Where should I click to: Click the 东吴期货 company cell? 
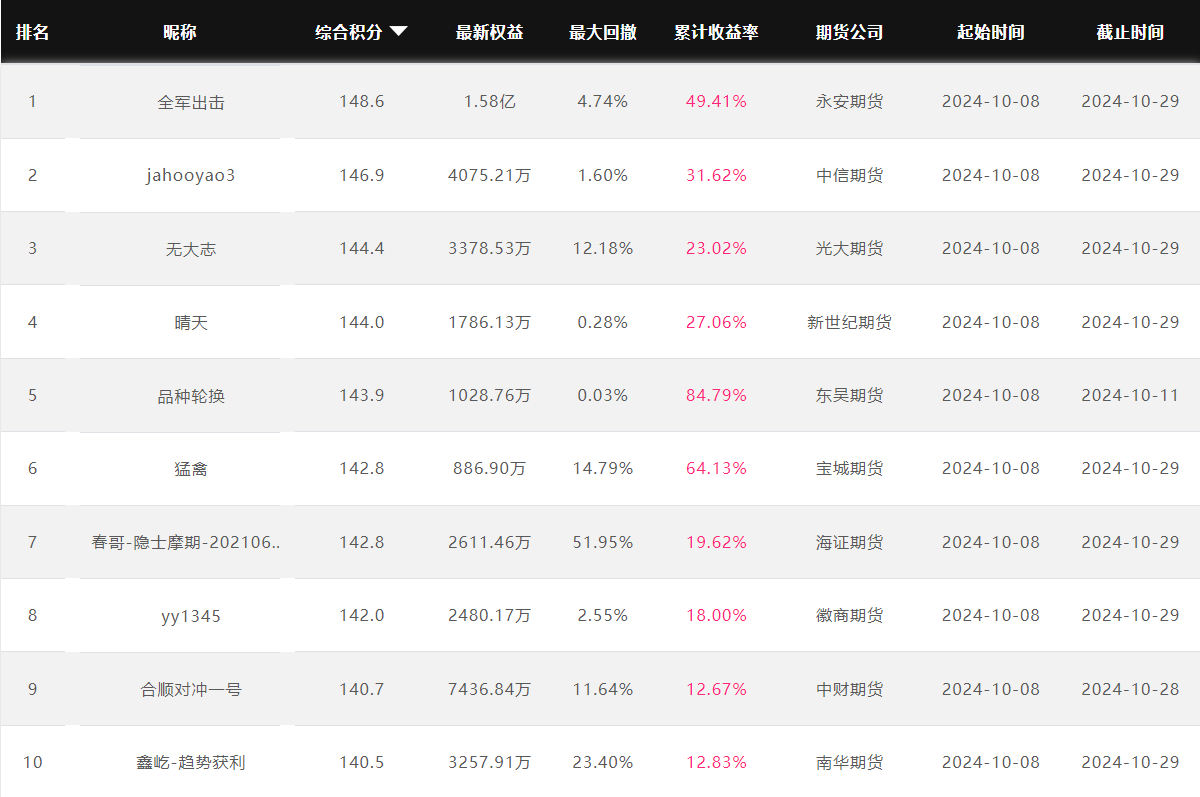click(x=850, y=395)
